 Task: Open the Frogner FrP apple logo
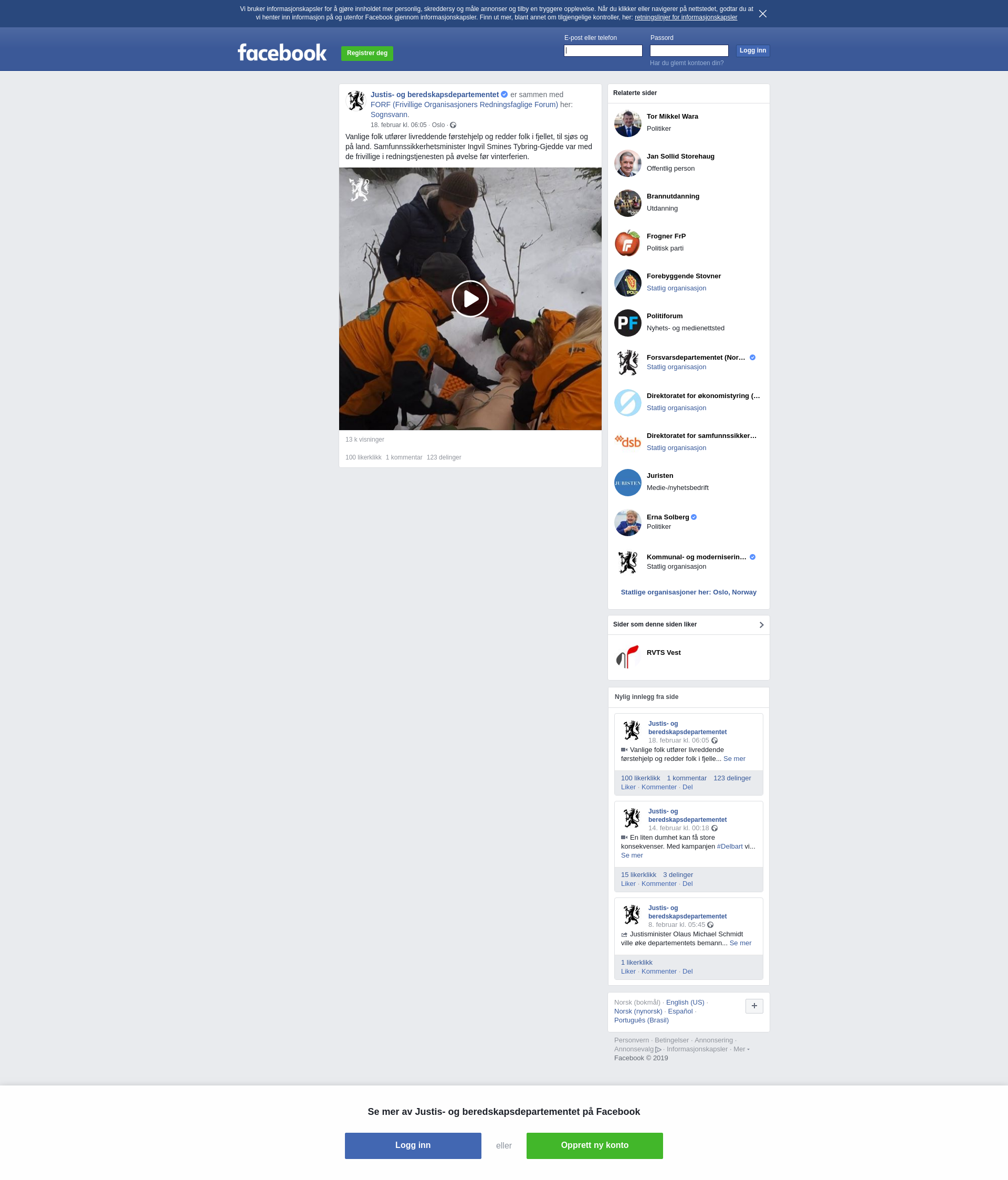coord(627,243)
